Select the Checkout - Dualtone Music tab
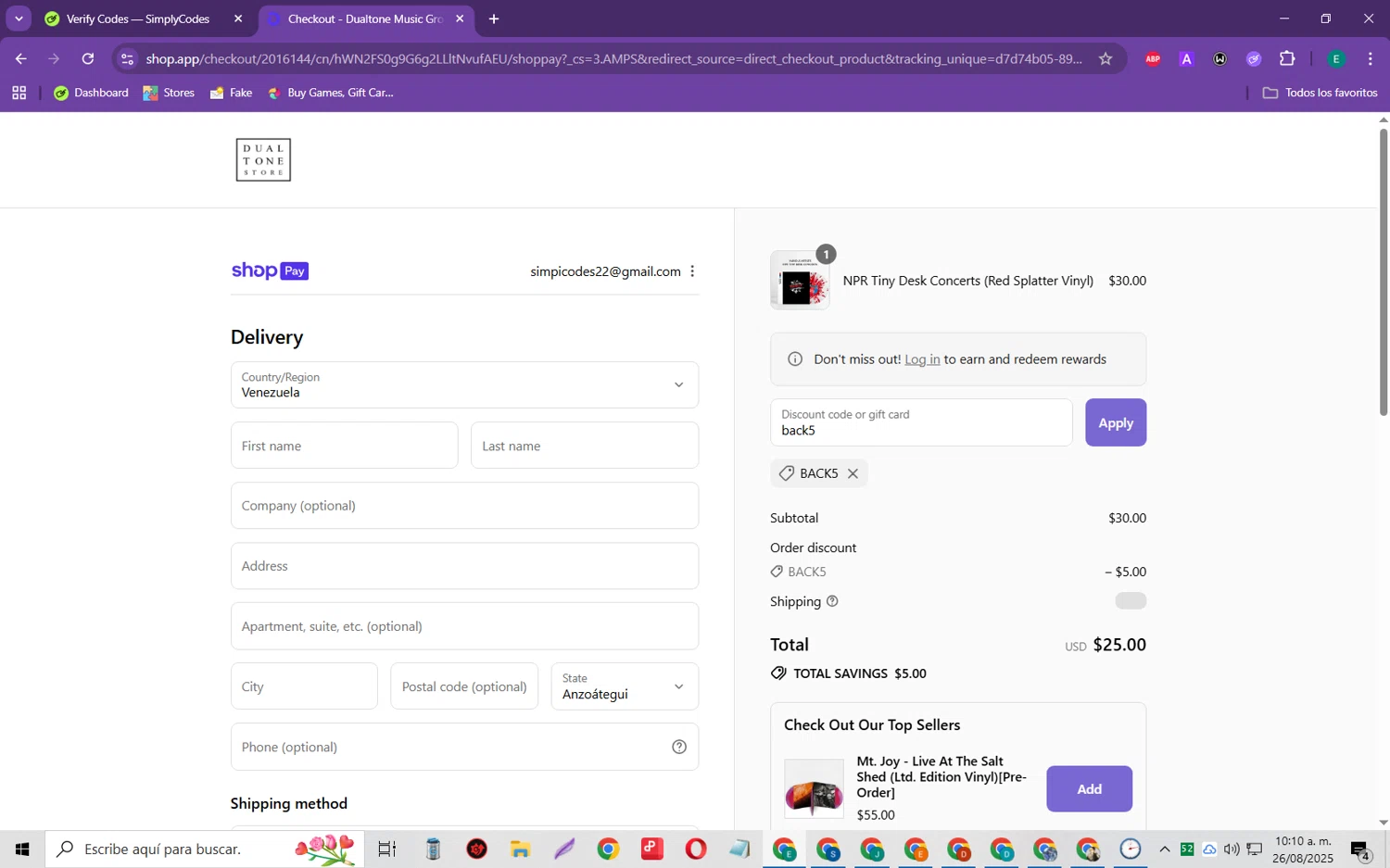Image resolution: width=1390 pixels, height=868 pixels. click(x=366, y=19)
